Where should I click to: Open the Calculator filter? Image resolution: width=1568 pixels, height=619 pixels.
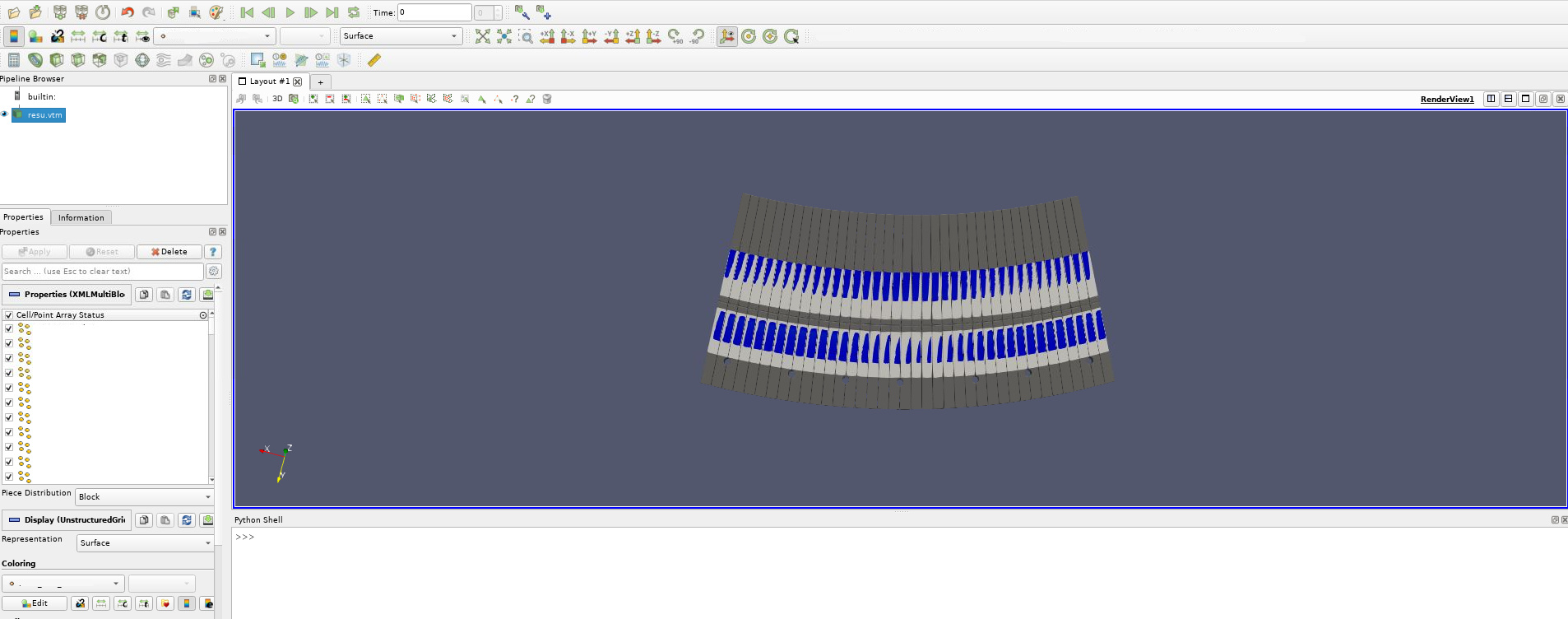tap(14, 60)
